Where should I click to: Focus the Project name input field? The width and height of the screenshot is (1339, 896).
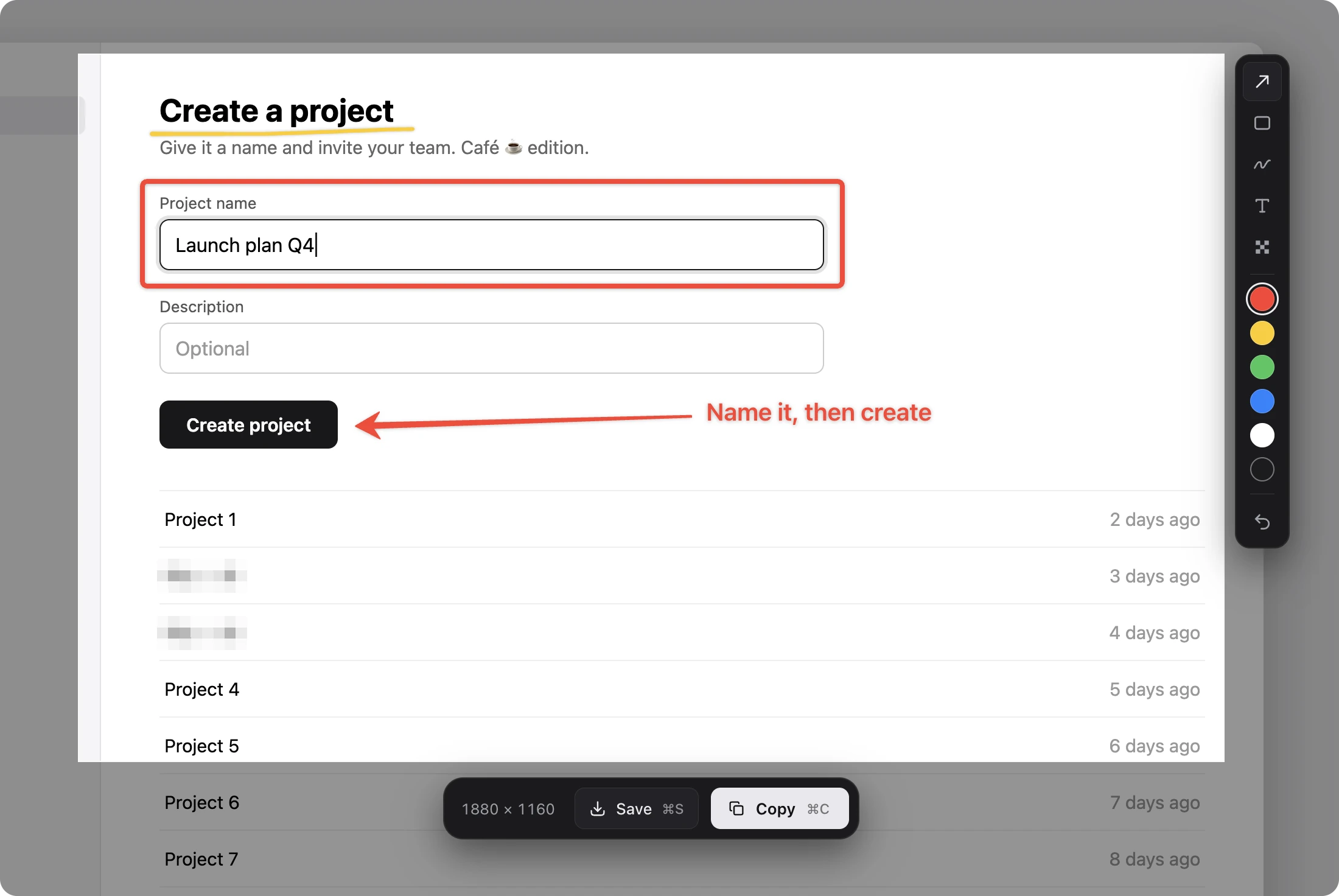491,245
